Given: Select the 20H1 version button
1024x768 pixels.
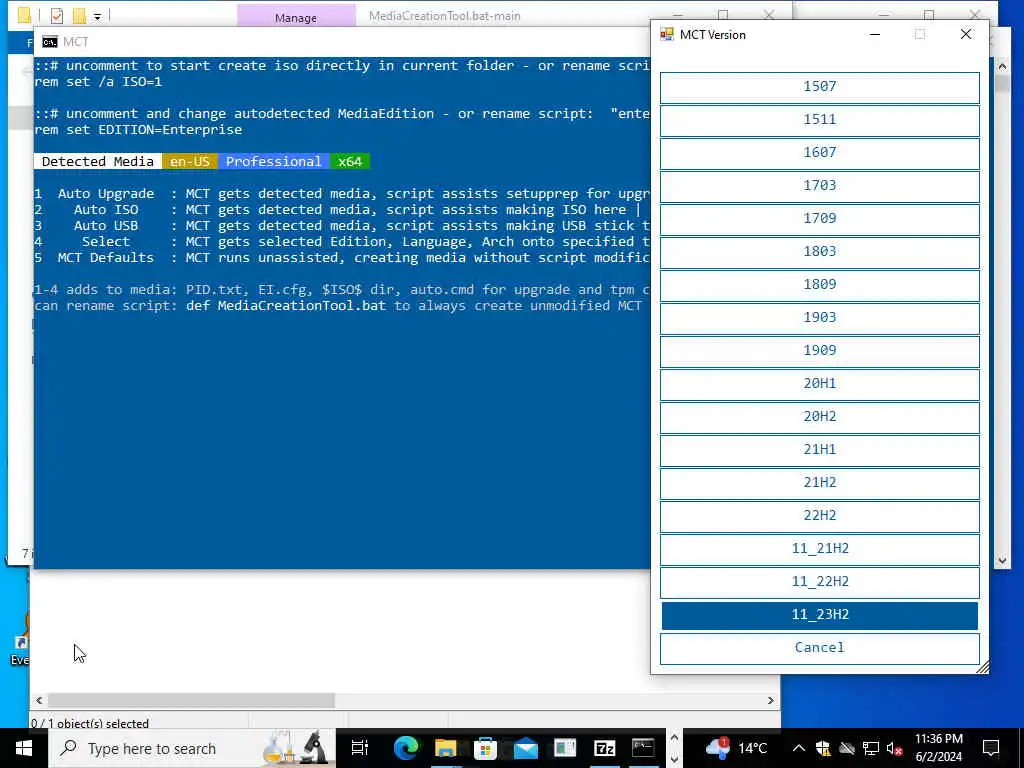Looking at the screenshot, I should click(820, 384).
